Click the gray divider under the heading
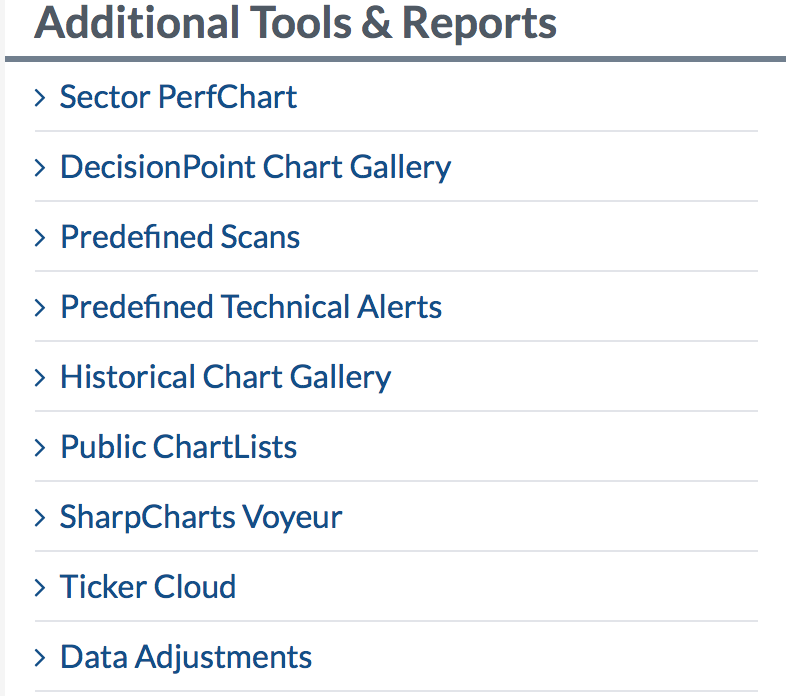This screenshot has width=786, height=696. pyautogui.click(x=395, y=59)
